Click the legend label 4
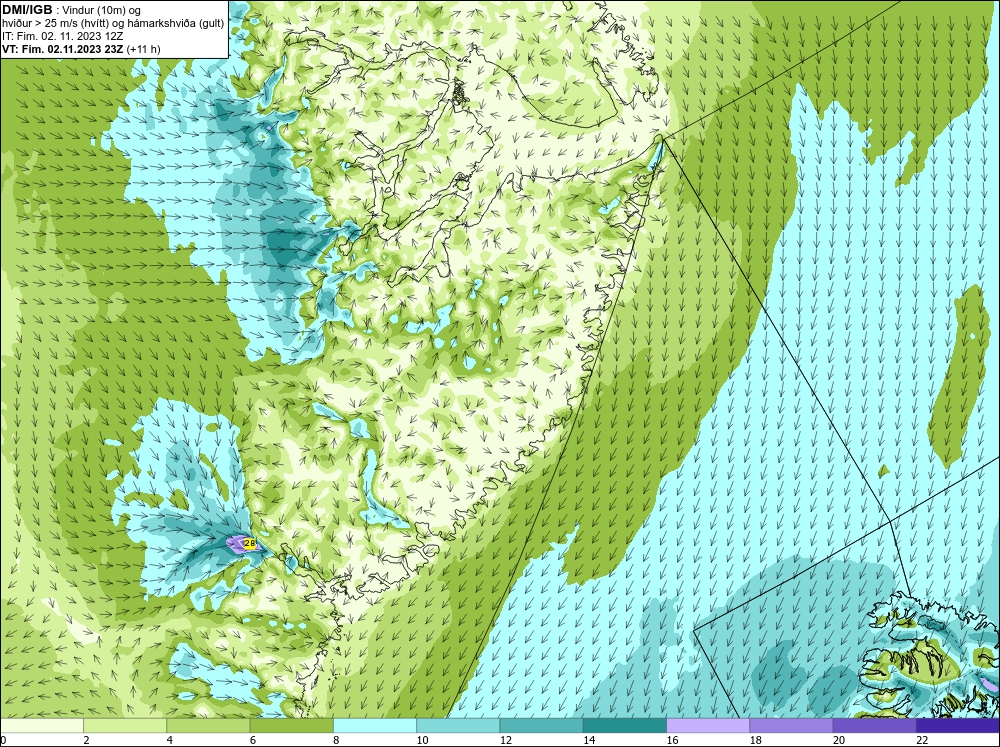The image size is (1000, 747). coord(170,740)
